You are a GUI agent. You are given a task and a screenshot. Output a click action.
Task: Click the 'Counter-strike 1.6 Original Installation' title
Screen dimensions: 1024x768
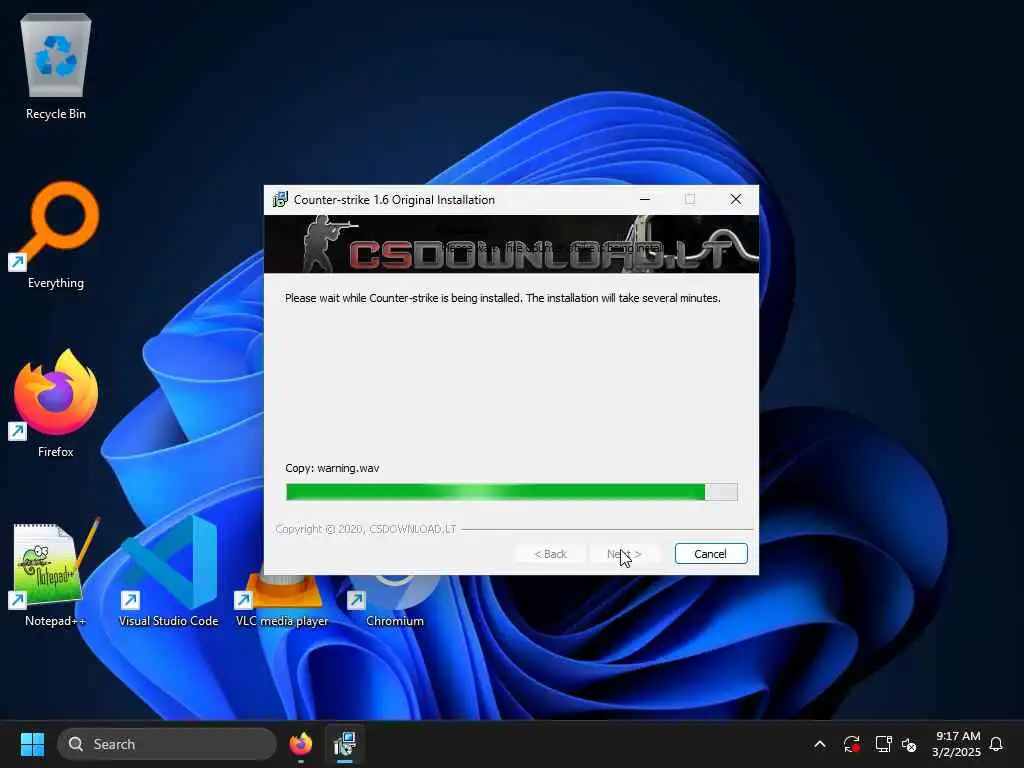[x=394, y=200]
